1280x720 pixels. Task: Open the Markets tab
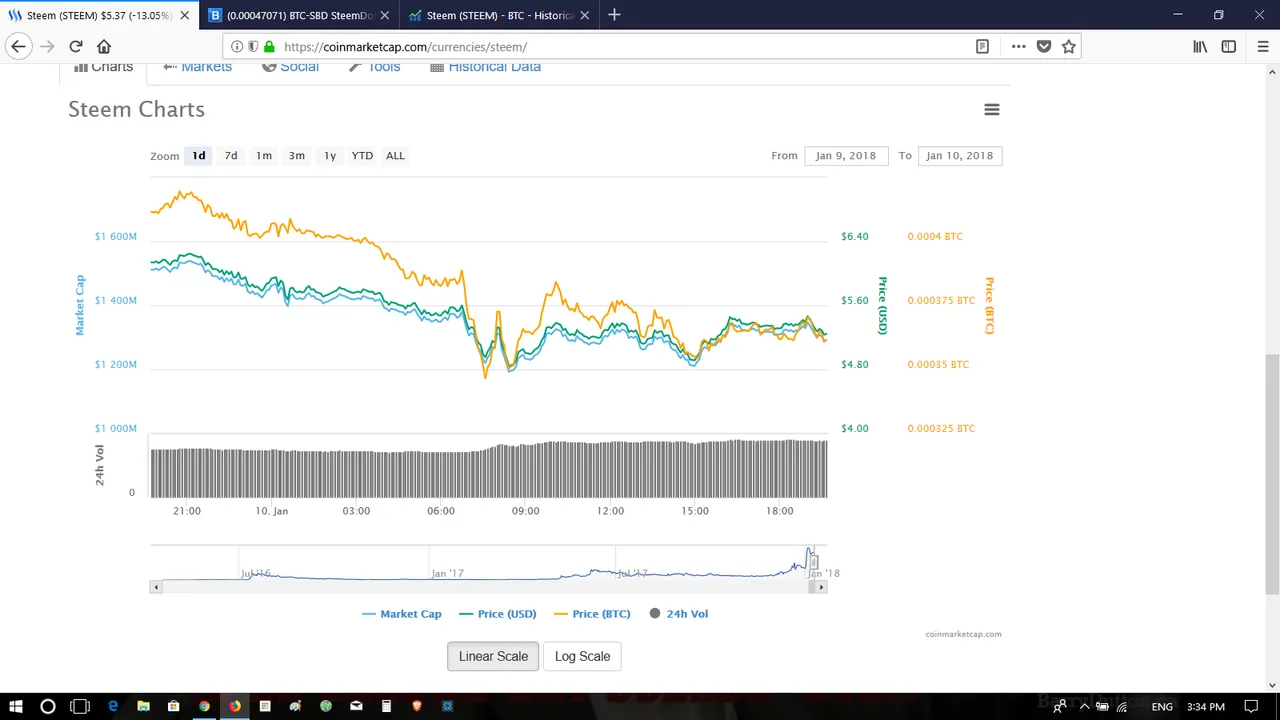coord(197,67)
